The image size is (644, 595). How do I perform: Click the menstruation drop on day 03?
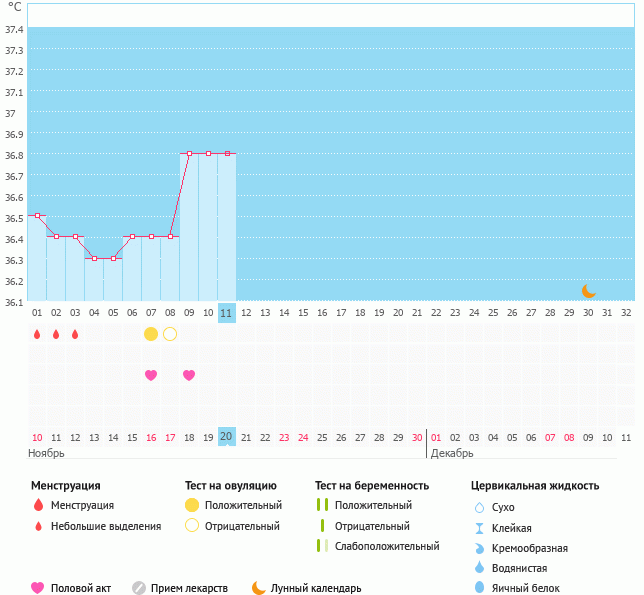pos(75,334)
